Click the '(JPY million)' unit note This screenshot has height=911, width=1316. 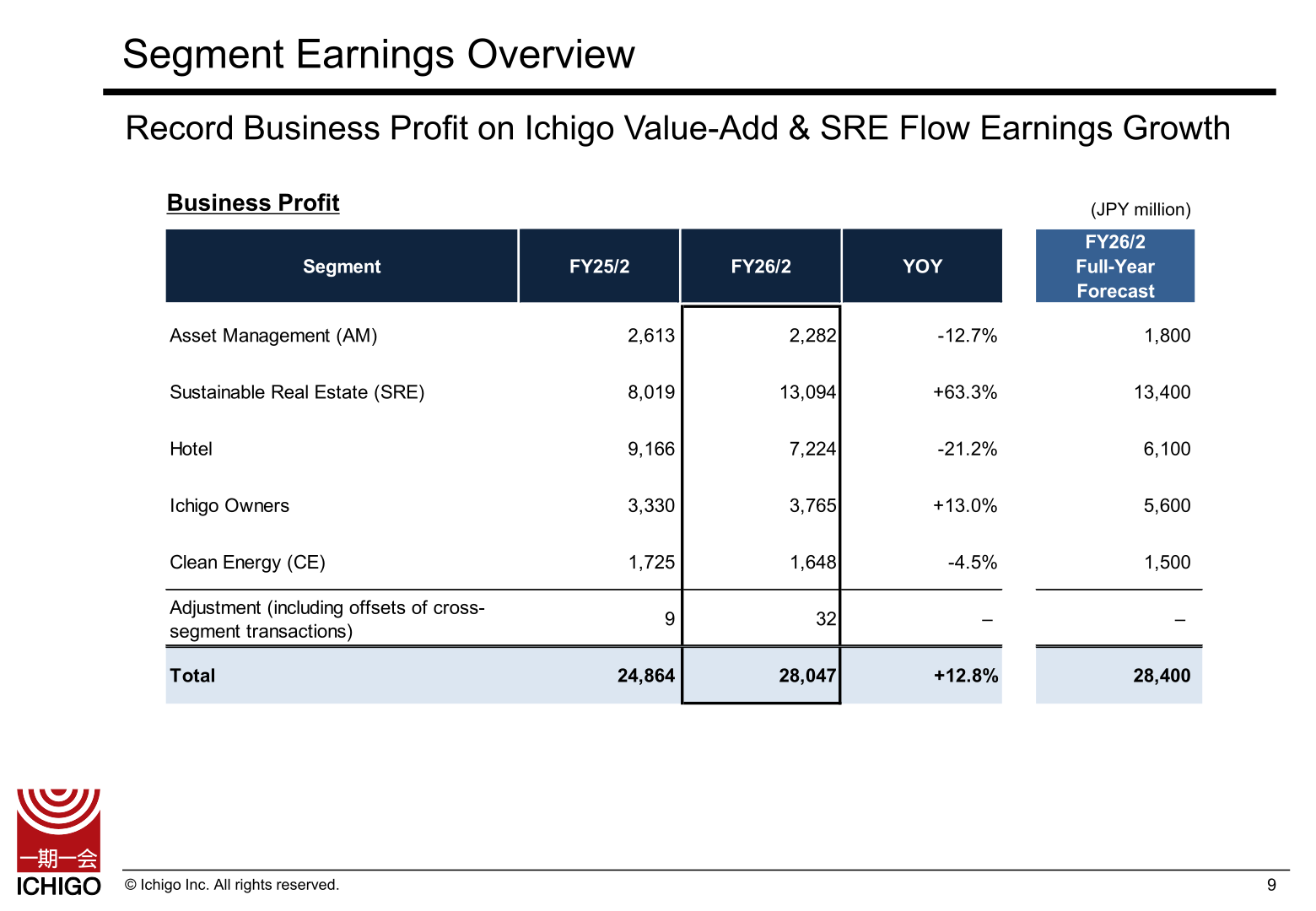[x=1141, y=209]
